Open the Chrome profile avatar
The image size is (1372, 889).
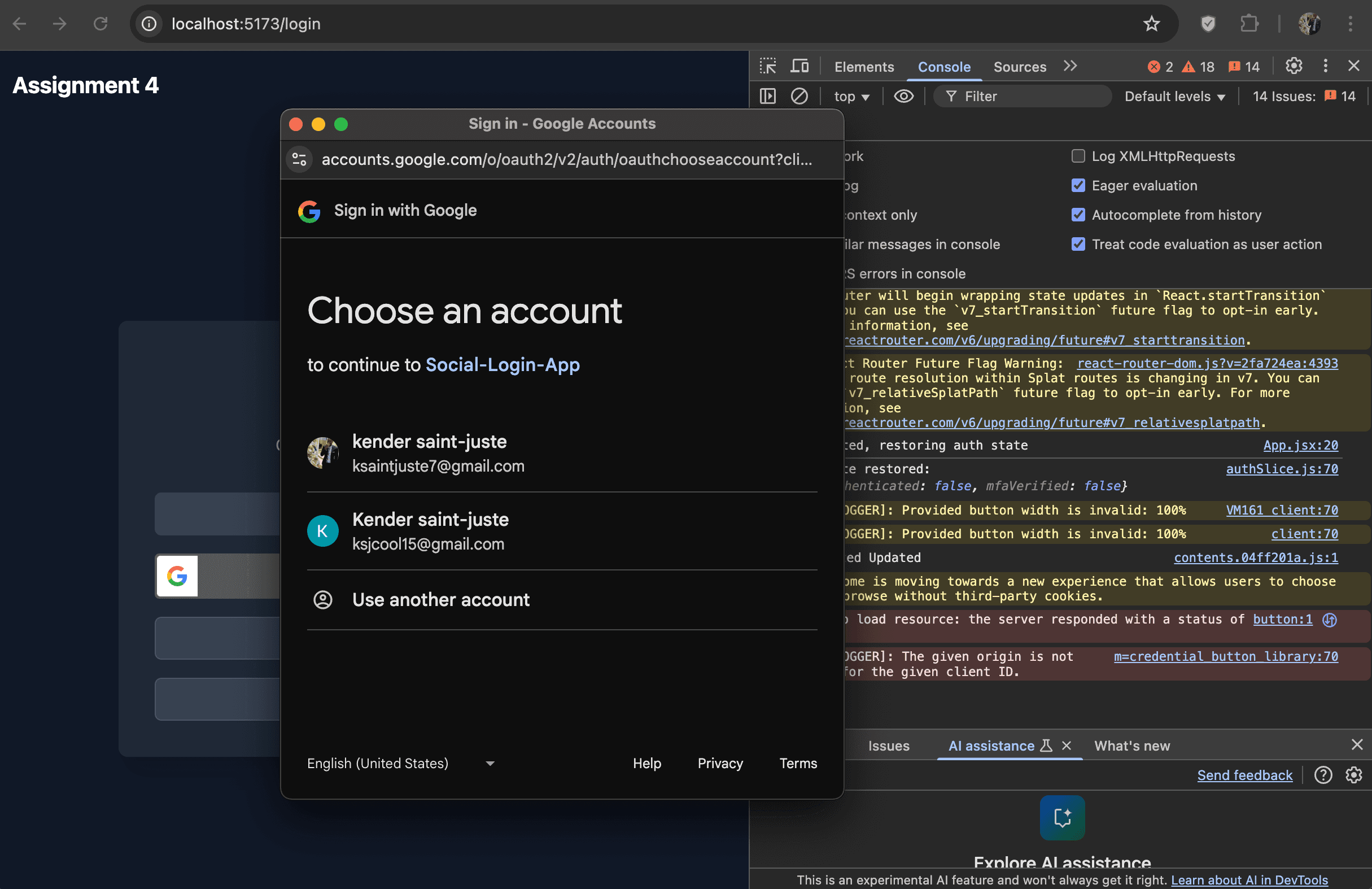[1309, 24]
